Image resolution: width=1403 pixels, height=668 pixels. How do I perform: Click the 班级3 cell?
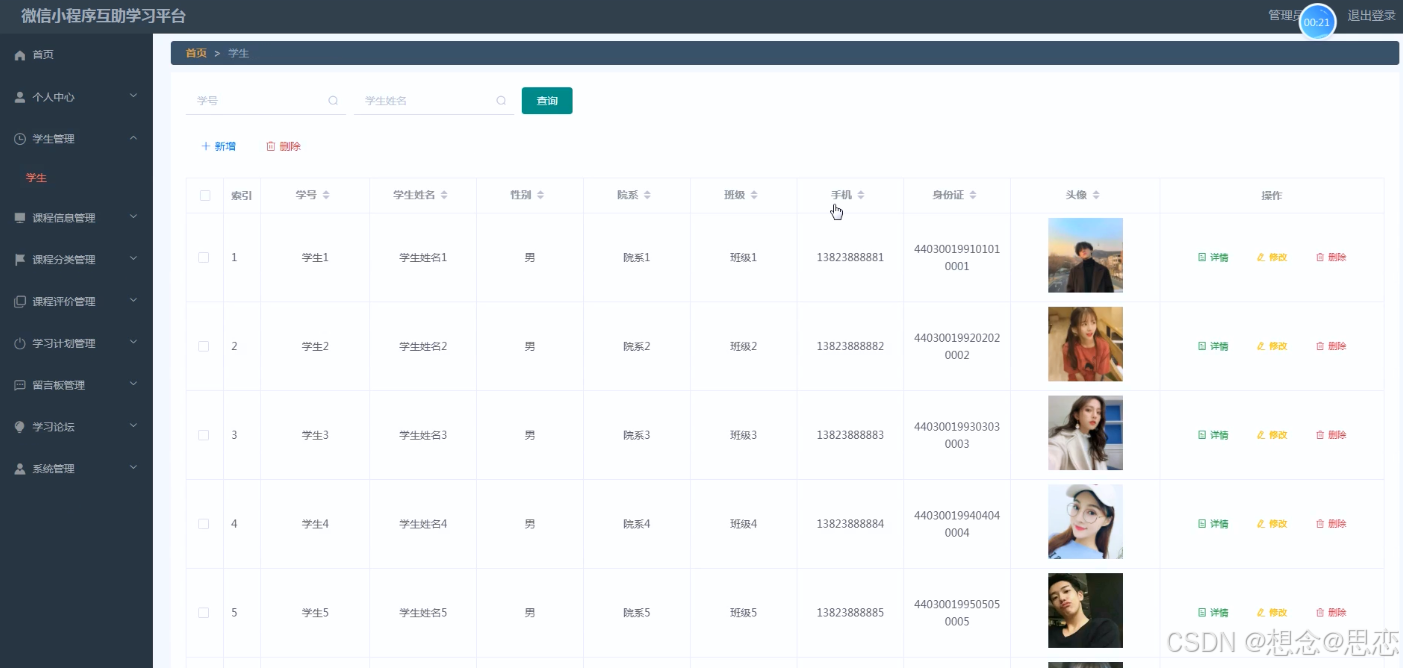pos(743,435)
